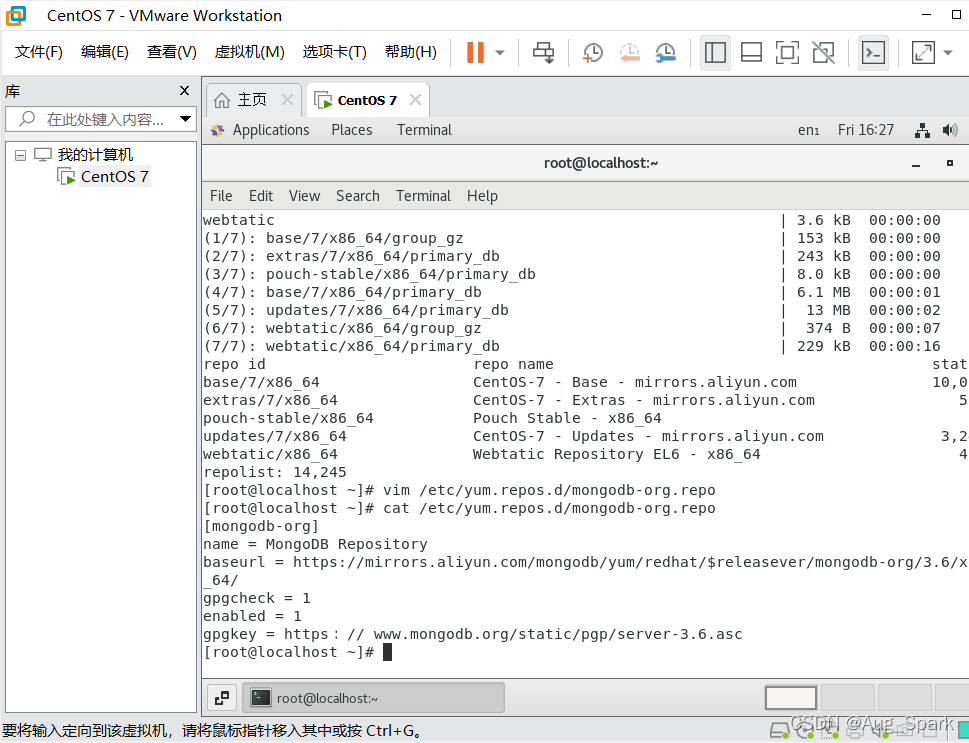Open the terminal View menu
This screenshot has width=969, height=743.
[304, 196]
